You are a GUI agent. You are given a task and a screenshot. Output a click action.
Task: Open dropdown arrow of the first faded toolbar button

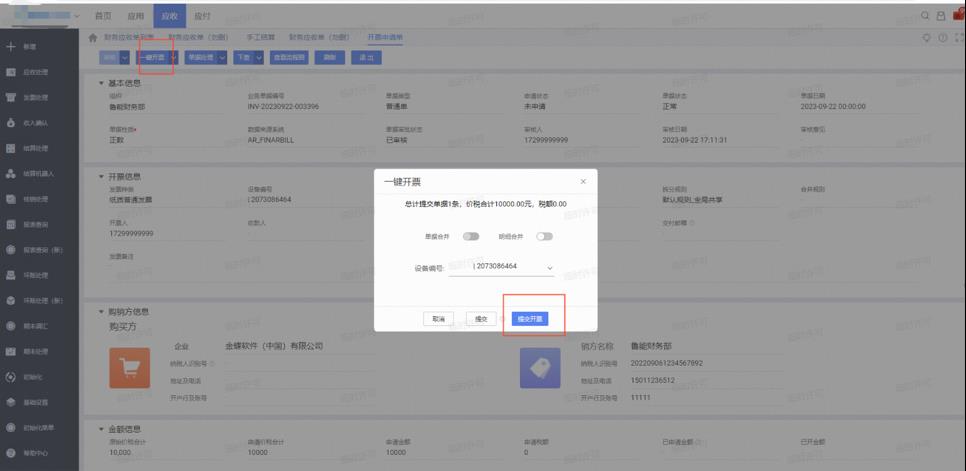pyautogui.click(x=125, y=57)
